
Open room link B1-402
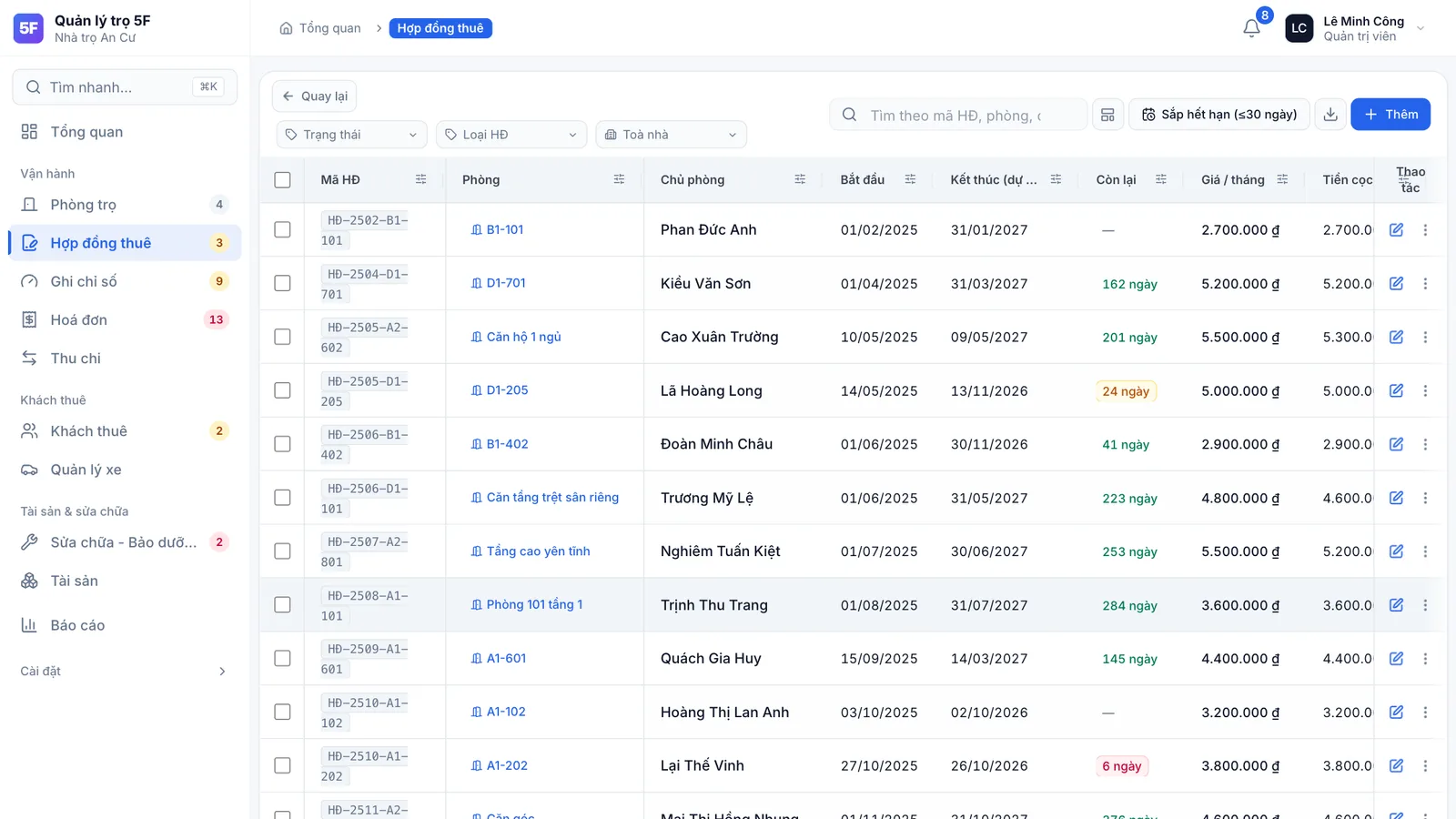point(500,444)
